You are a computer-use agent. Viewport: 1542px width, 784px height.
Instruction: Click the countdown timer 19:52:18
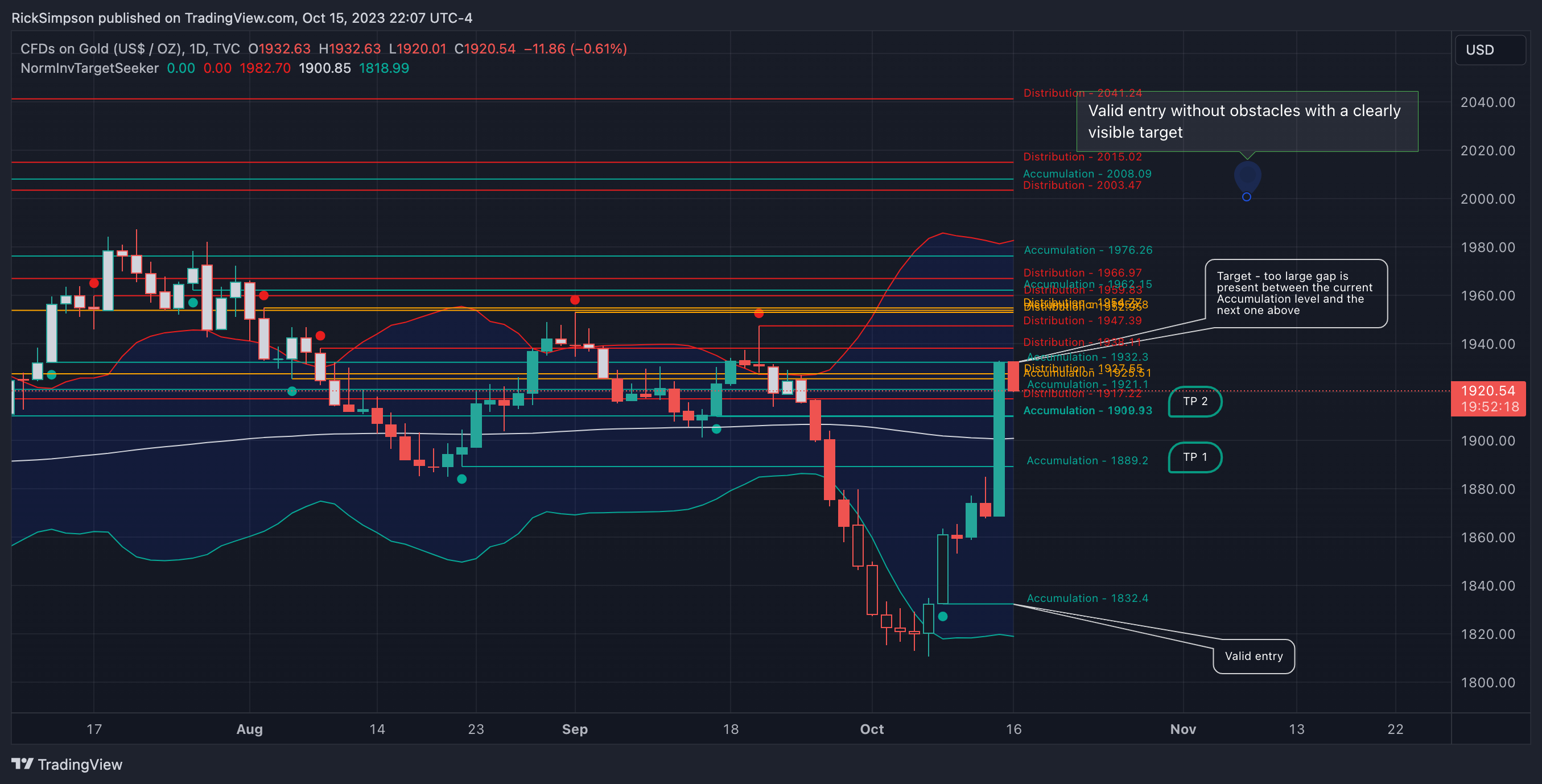tap(1489, 407)
